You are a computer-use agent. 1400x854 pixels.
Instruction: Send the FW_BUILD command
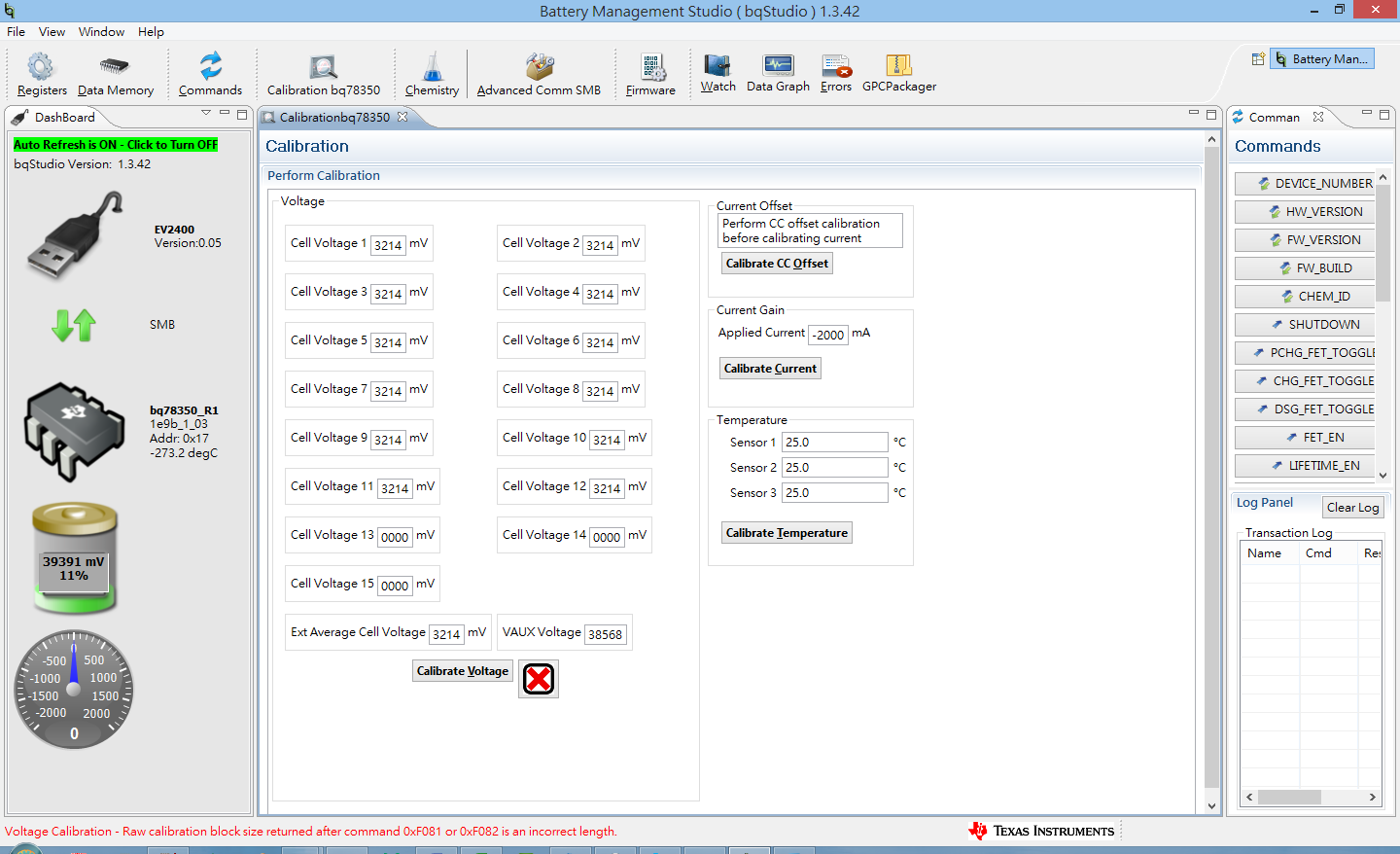(x=1305, y=268)
